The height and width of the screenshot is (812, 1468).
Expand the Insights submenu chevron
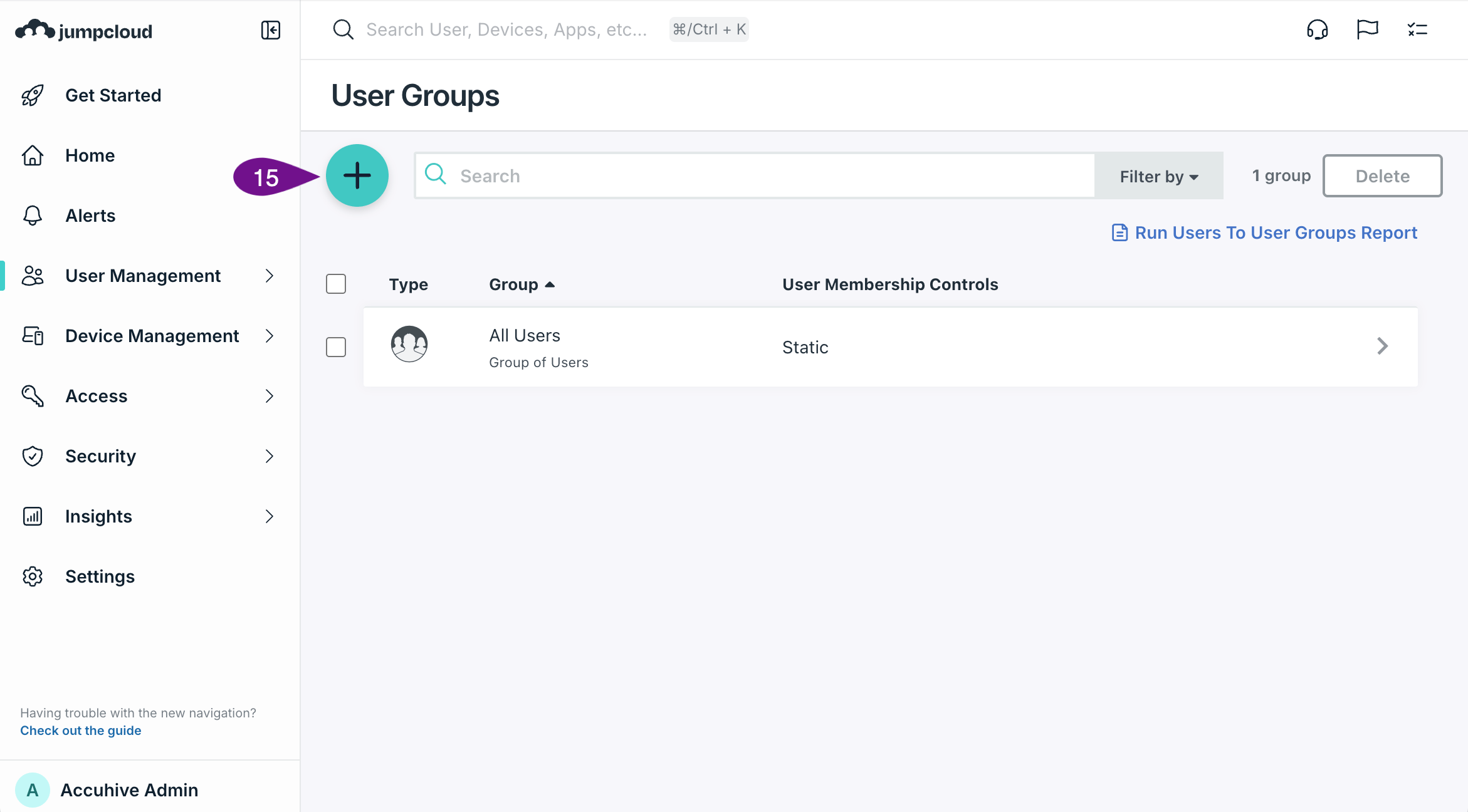(270, 516)
